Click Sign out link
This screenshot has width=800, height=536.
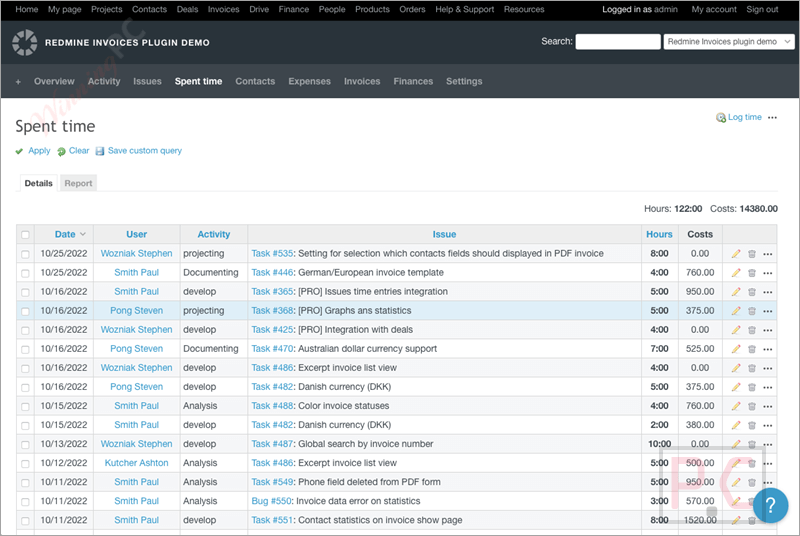click(x=762, y=9)
